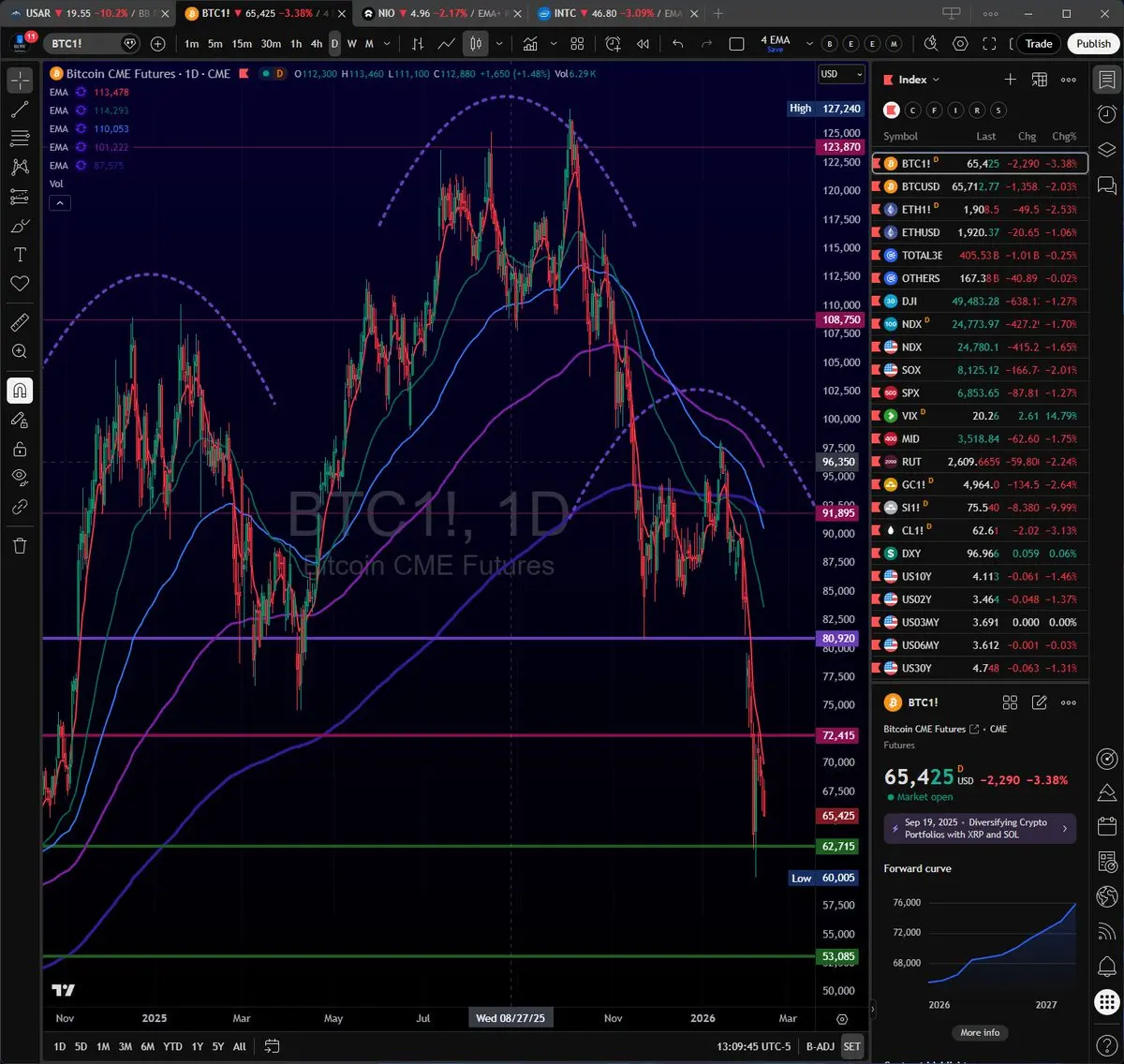The width and height of the screenshot is (1124, 1064).
Task: Undo the last chart action
Action: coord(677,44)
